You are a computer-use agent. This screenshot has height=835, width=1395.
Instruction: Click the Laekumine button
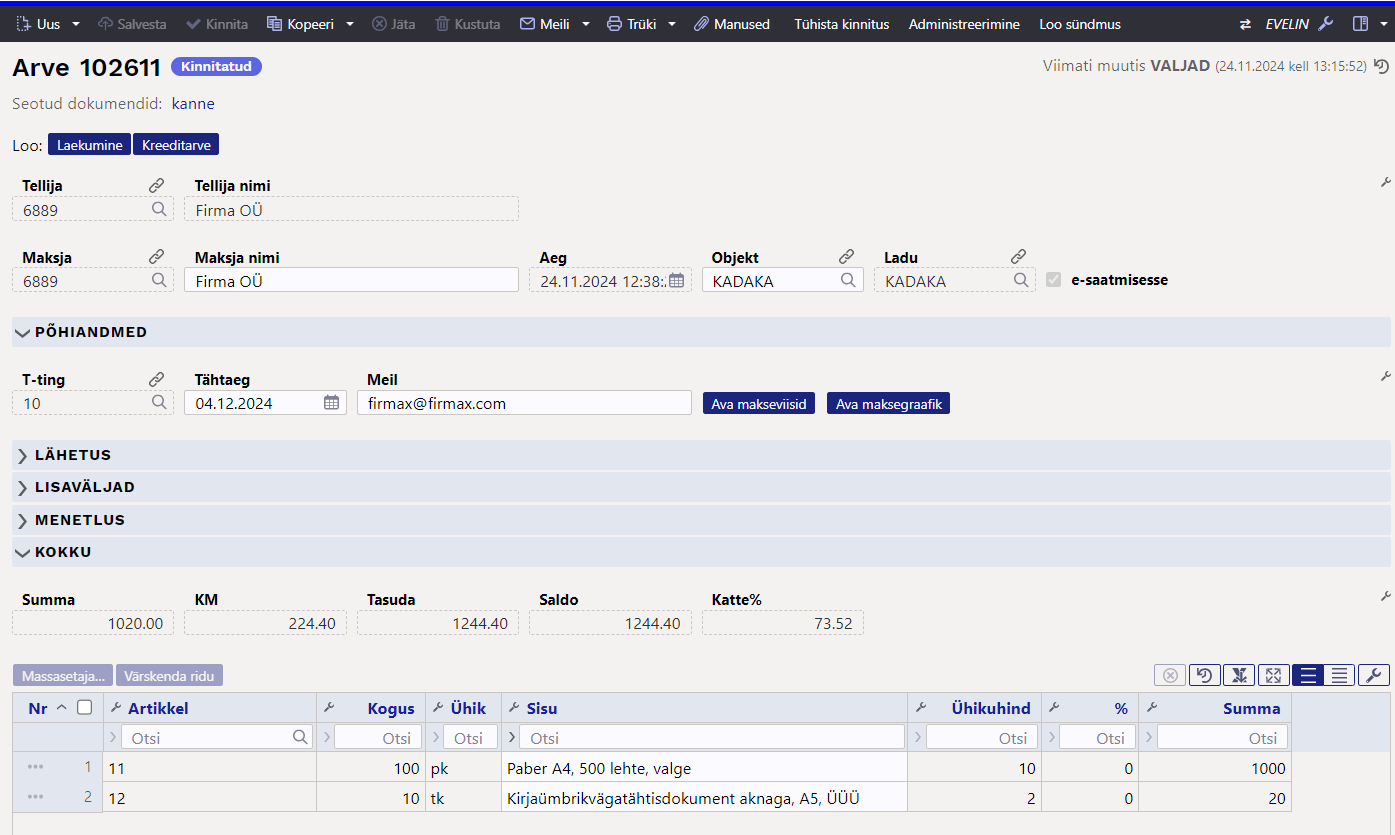point(89,145)
